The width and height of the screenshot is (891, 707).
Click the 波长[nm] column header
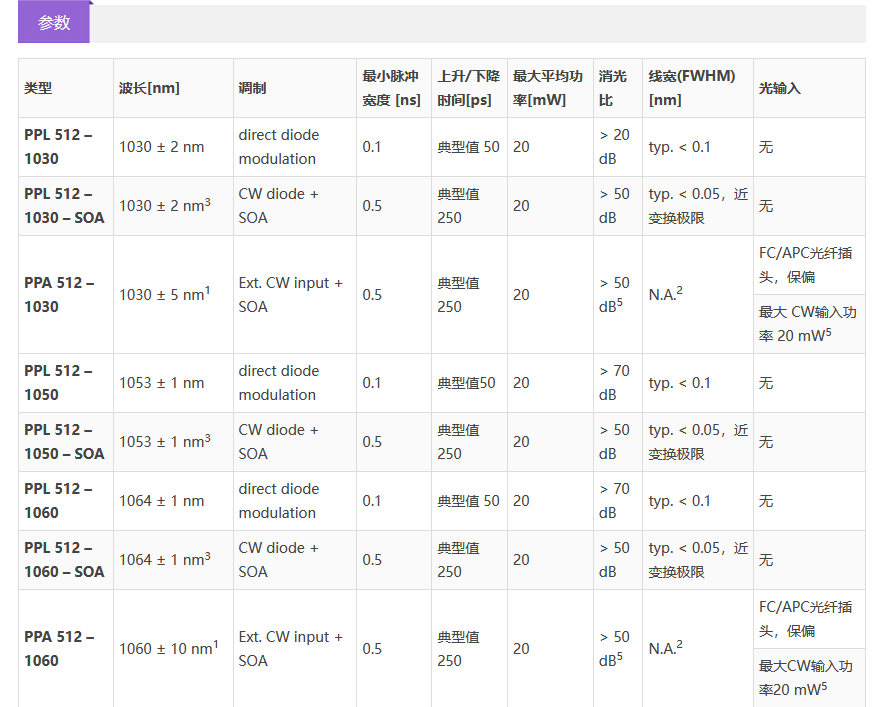coord(149,88)
